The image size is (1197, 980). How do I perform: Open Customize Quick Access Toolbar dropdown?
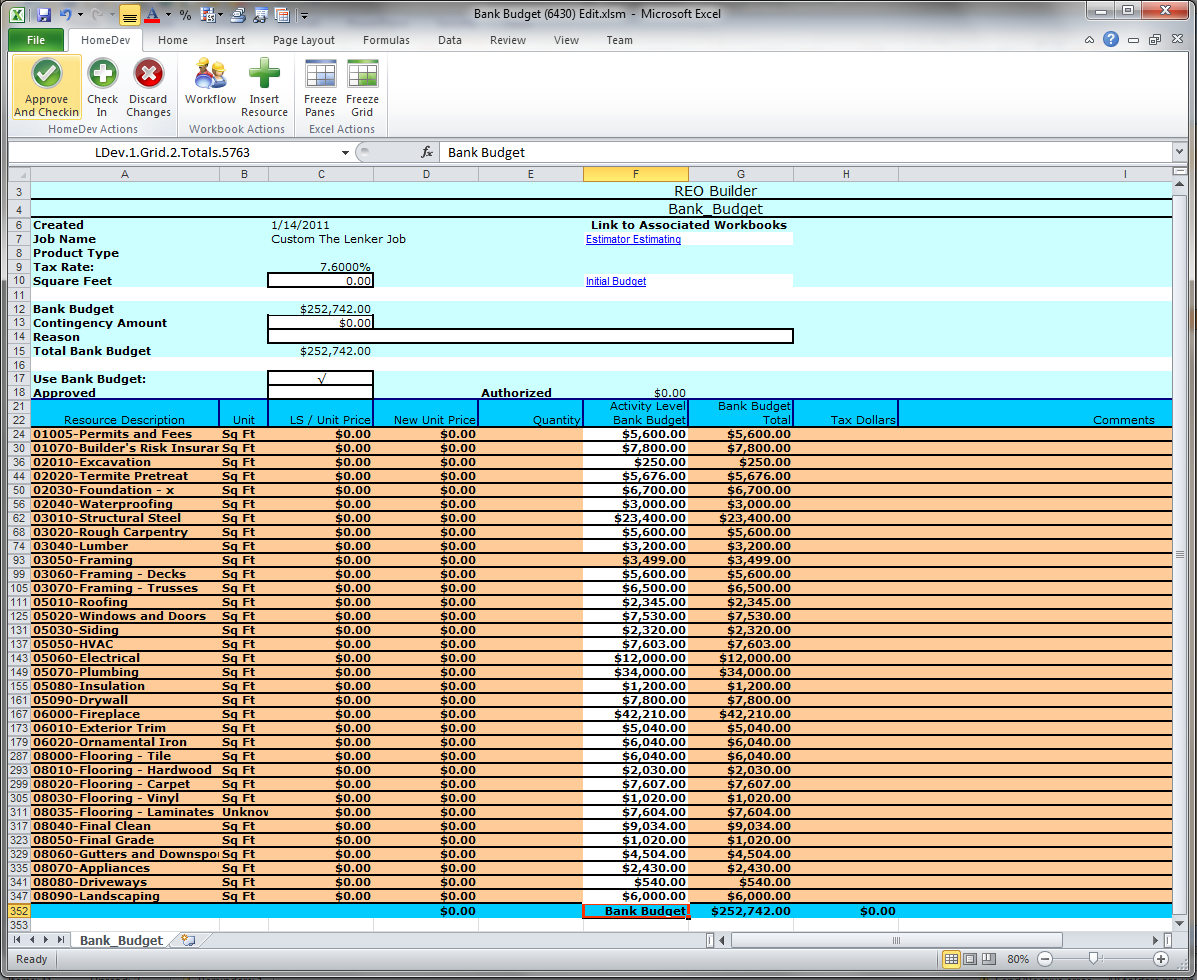click(x=304, y=16)
